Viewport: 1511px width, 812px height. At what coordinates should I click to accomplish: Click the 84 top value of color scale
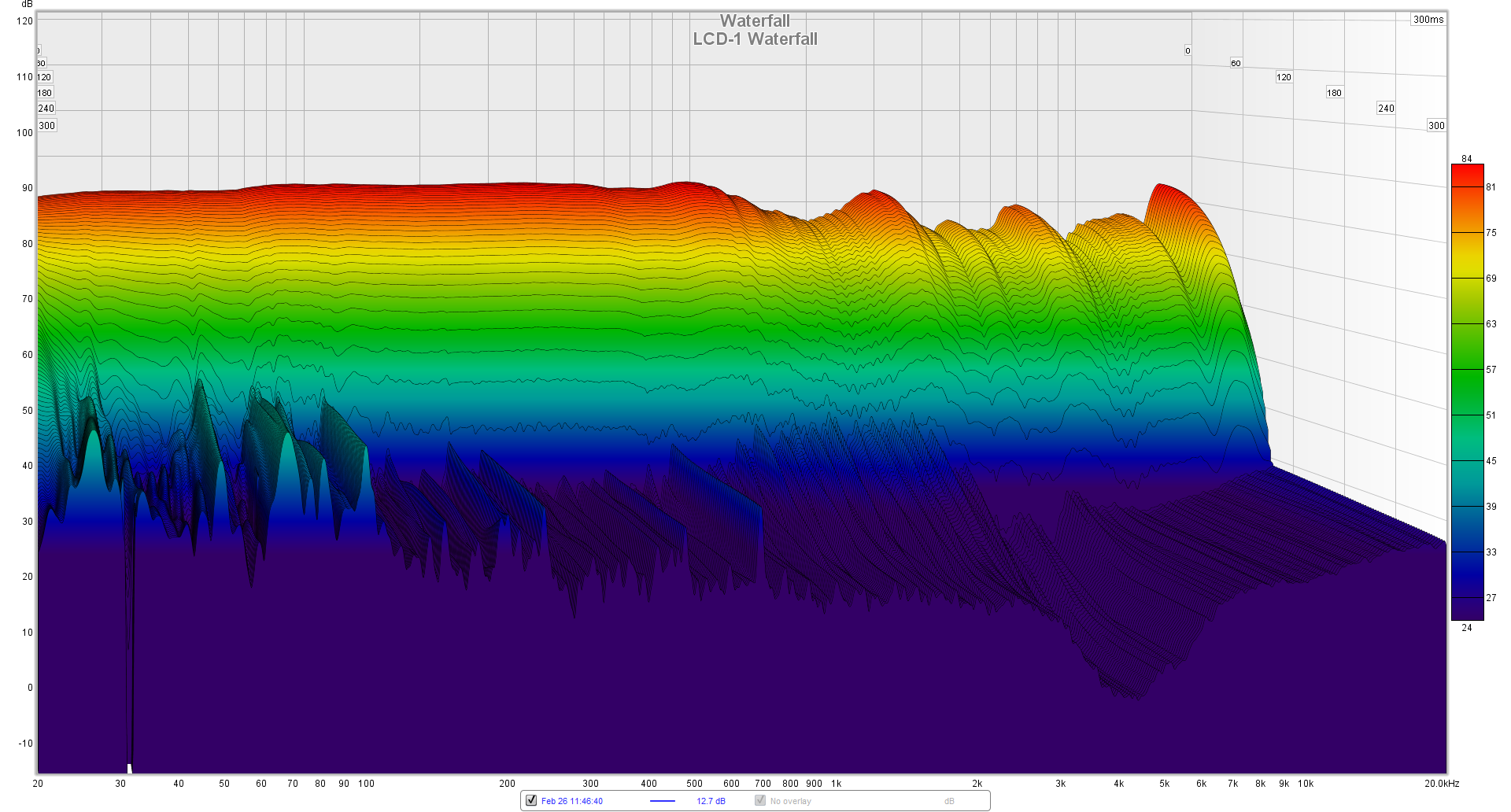coord(1467,159)
